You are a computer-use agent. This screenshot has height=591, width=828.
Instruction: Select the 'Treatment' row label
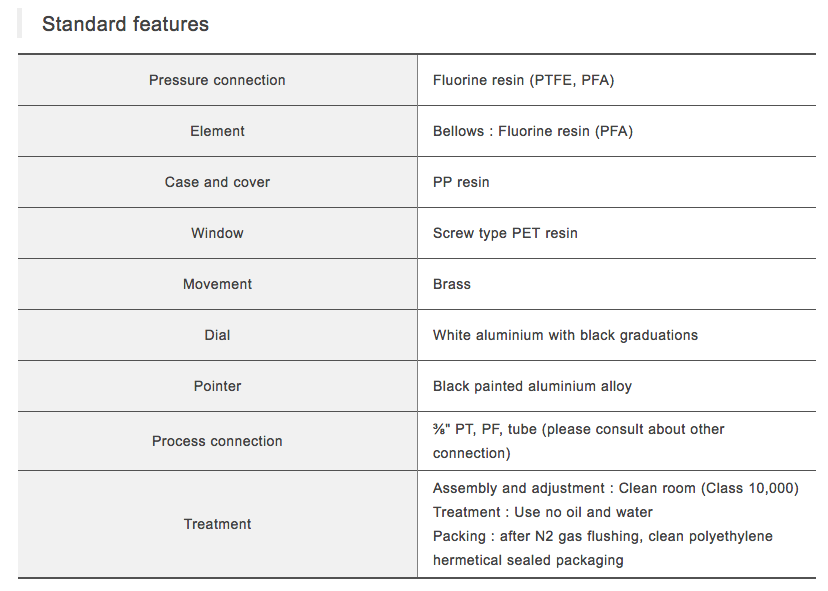(x=217, y=524)
